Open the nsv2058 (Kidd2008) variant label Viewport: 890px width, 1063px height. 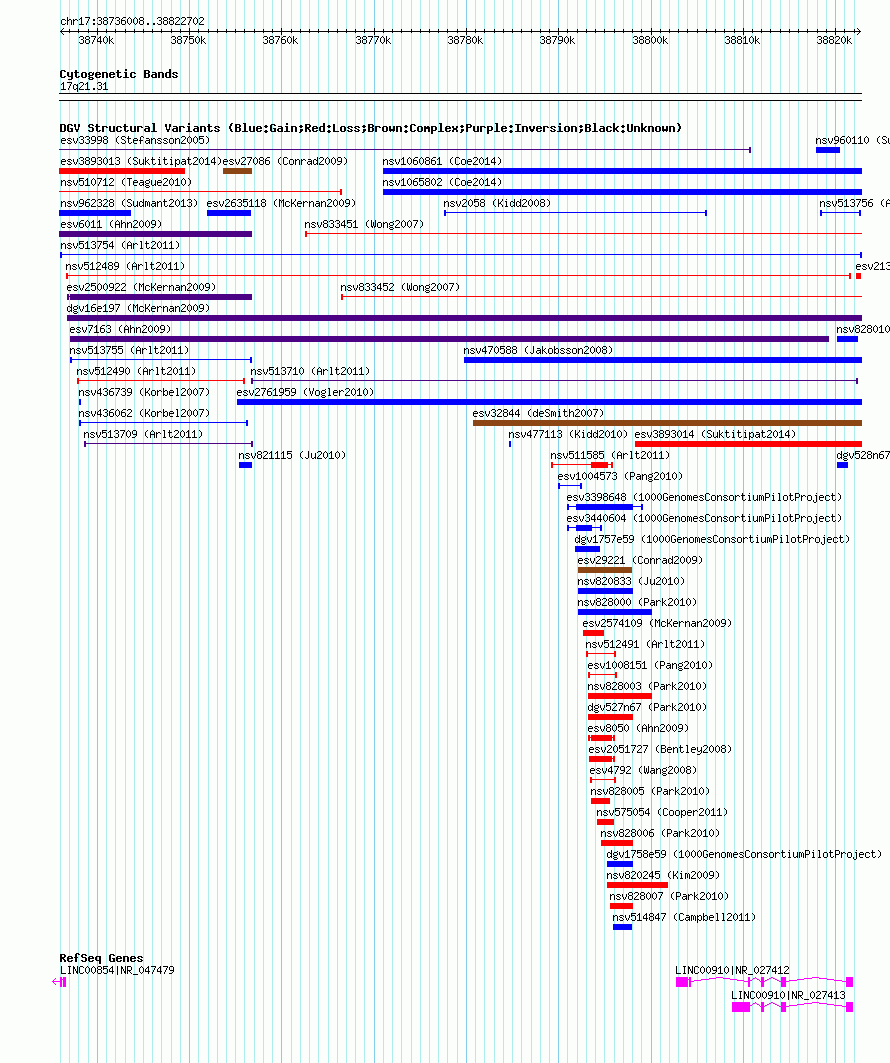pyautogui.click(x=497, y=203)
